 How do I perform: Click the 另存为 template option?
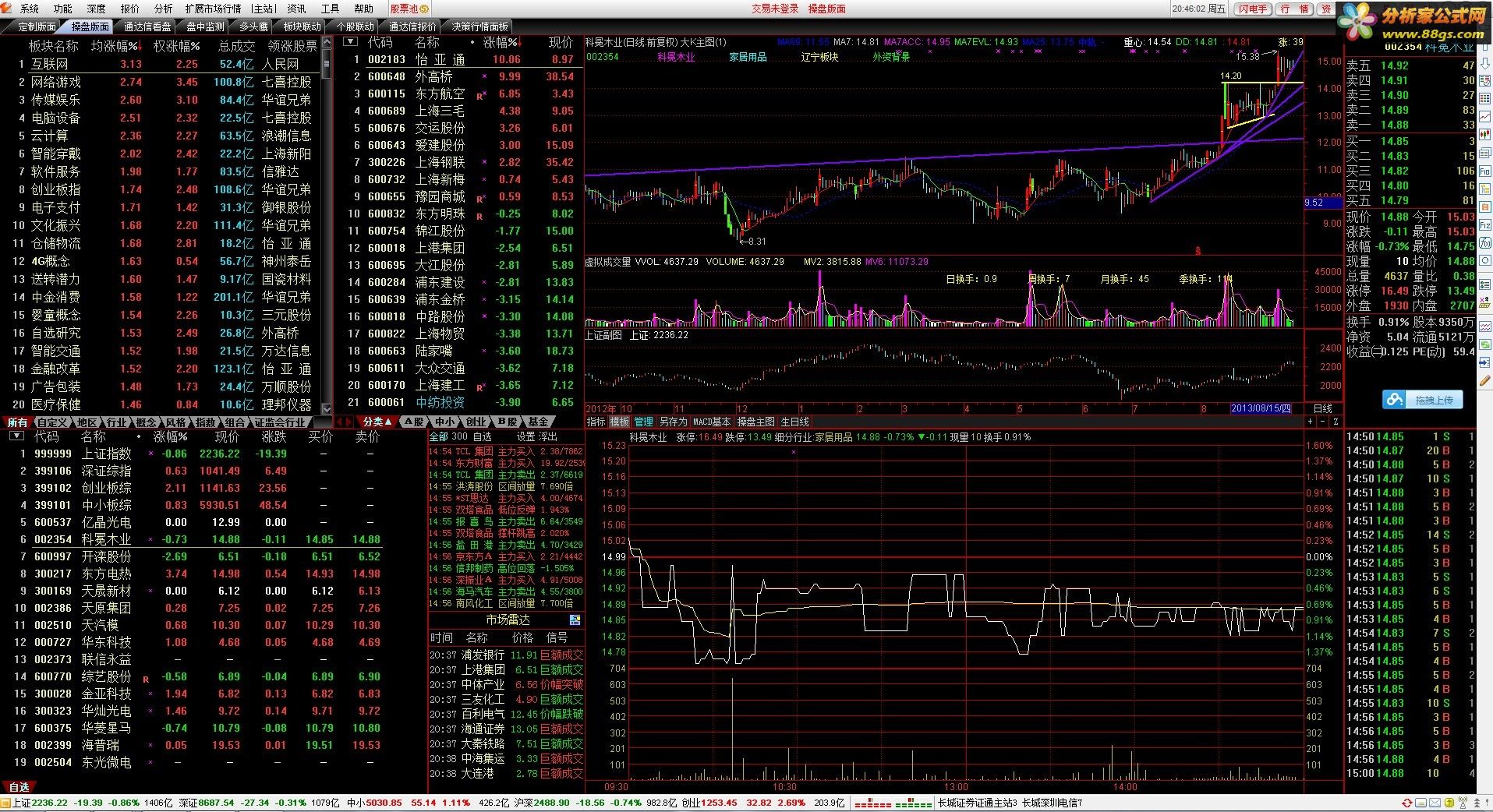(x=673, y=422)
